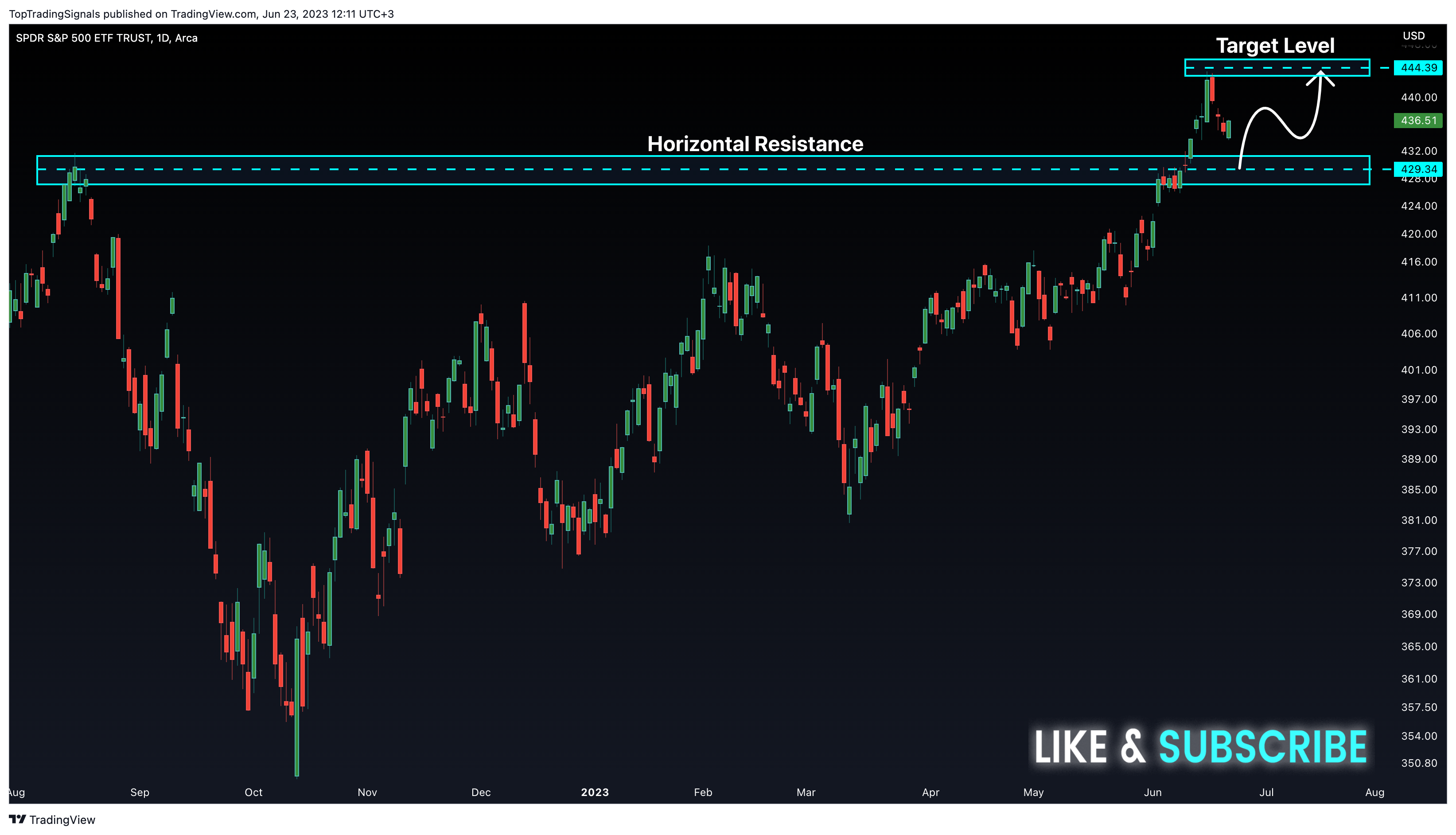Click the 393.00 price axis value
The height and width of the screenshot is (835, 1456).
tap(1419, 429)
